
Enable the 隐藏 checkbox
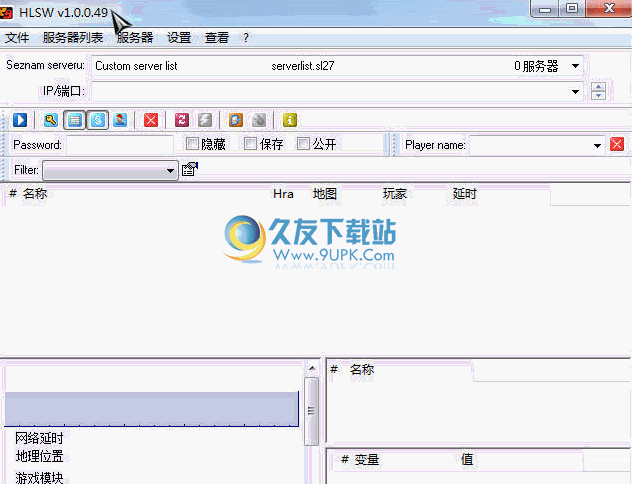(x=192, y=143)
